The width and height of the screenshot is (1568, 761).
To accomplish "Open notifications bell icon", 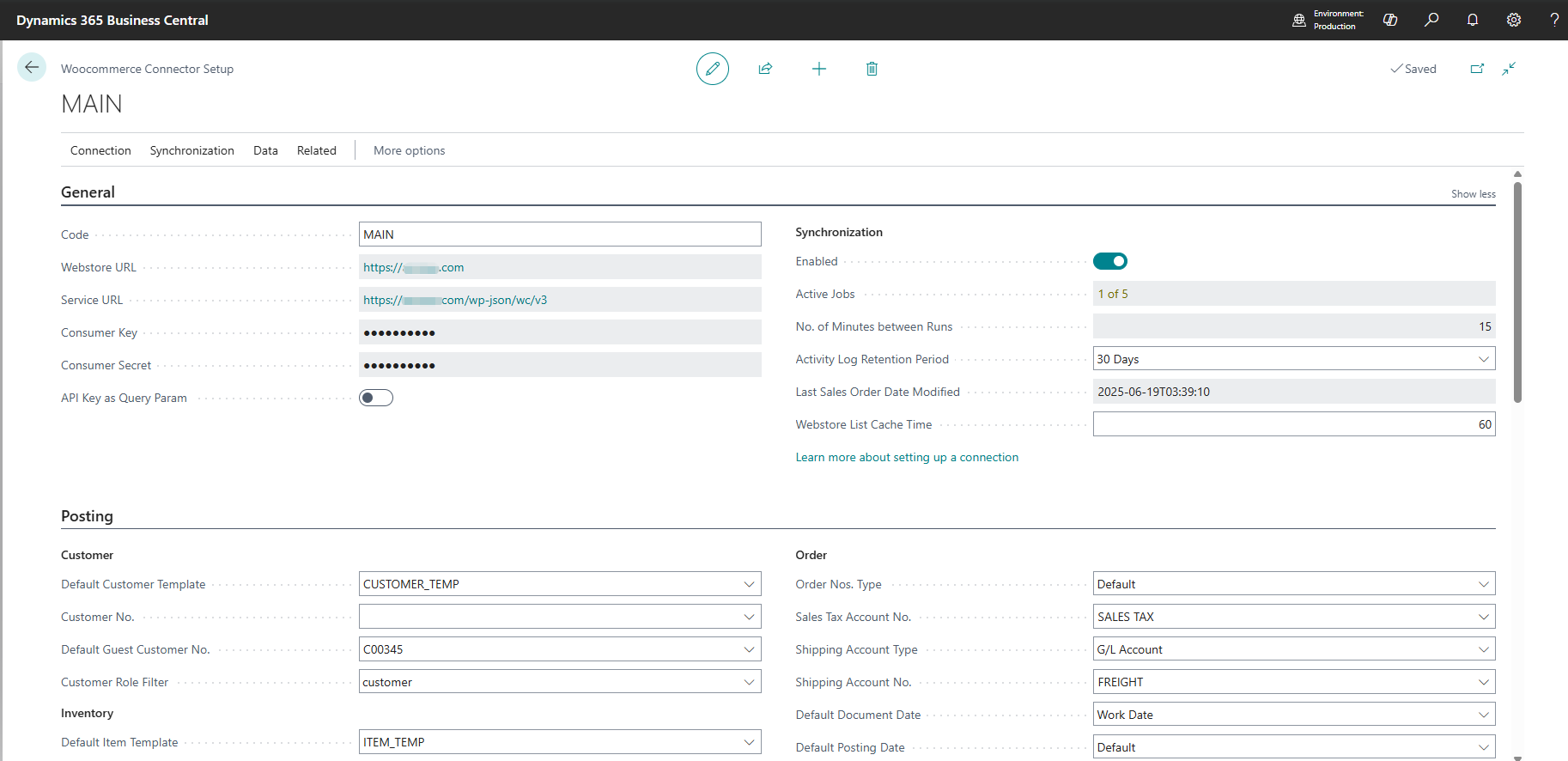I will click(x=1473, y=20).
